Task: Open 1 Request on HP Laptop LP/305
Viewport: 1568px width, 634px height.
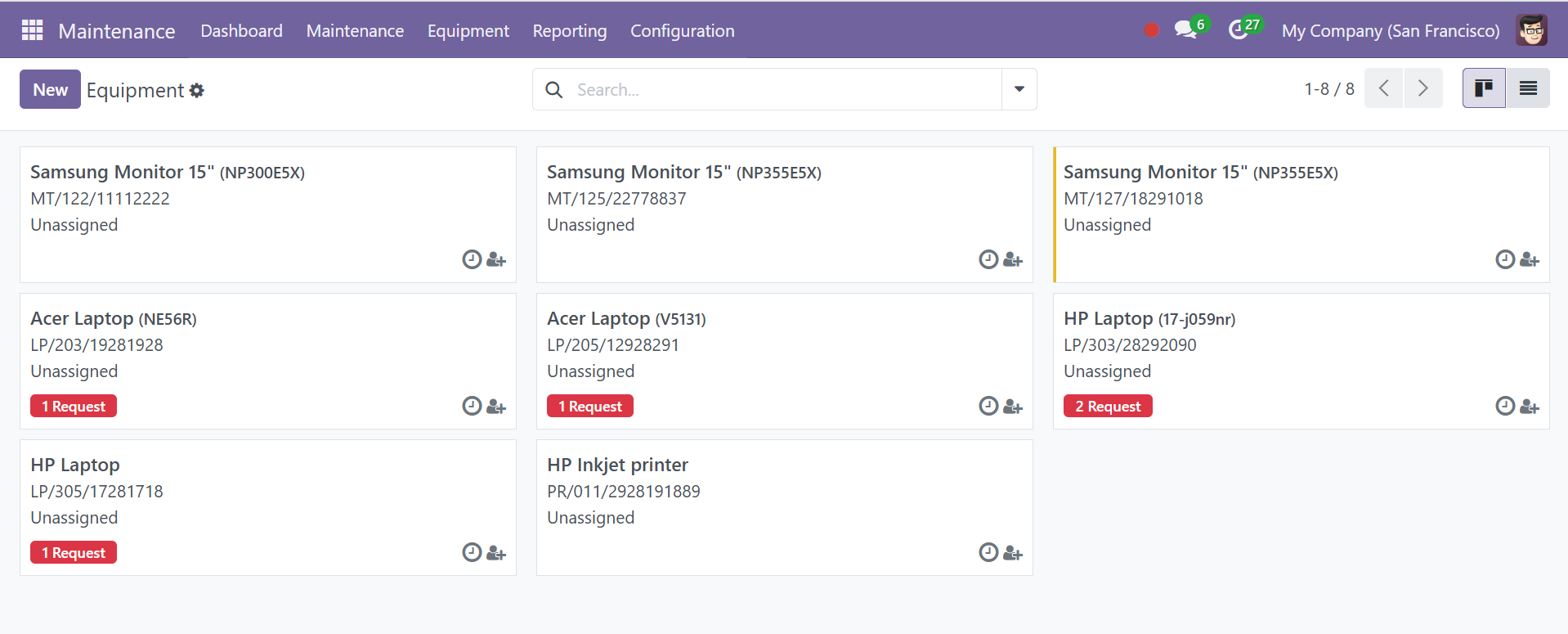Action: 74,552
